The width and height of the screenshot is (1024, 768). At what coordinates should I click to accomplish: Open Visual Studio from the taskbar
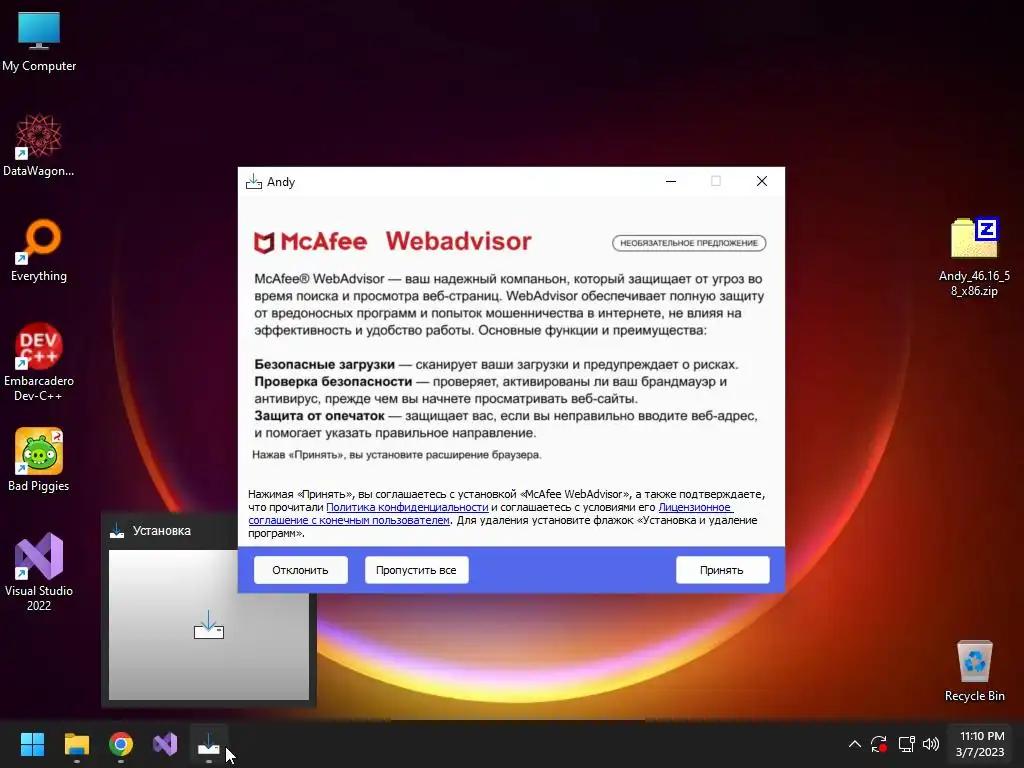tap(165, 744)
